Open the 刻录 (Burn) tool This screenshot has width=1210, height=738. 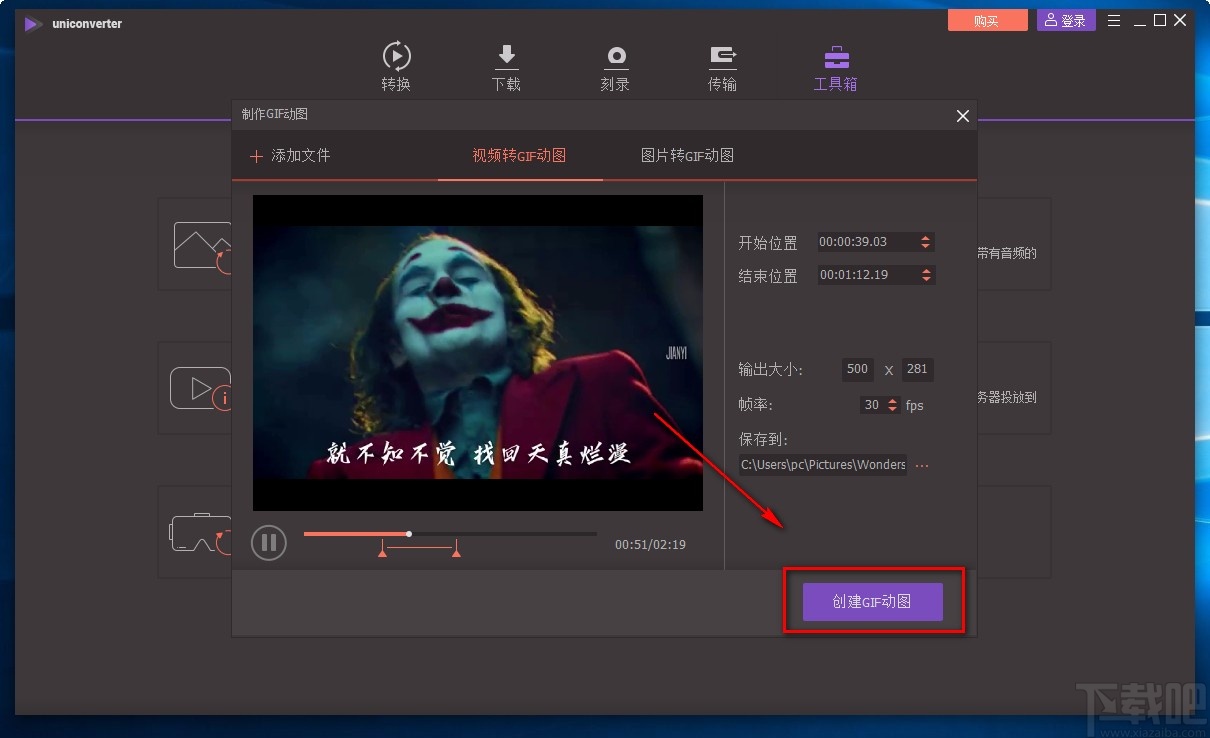pos(615,65)
